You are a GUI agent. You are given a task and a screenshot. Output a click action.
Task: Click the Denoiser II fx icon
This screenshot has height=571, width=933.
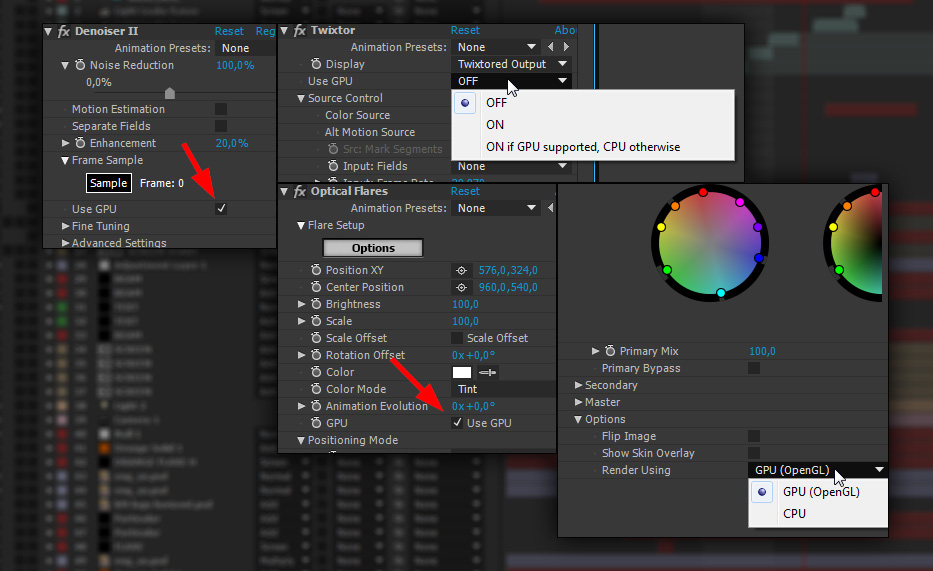64,31
